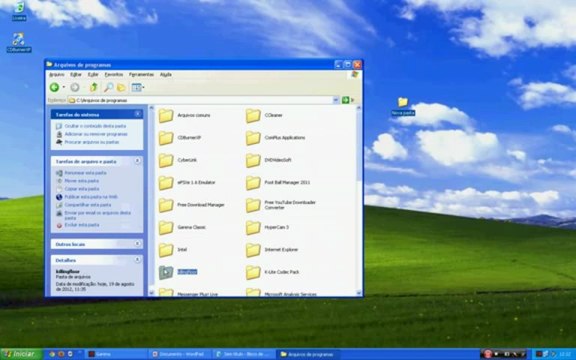576x360 pixels.
Task: Open the Search magnifier tool
Action: click(108, 87)
